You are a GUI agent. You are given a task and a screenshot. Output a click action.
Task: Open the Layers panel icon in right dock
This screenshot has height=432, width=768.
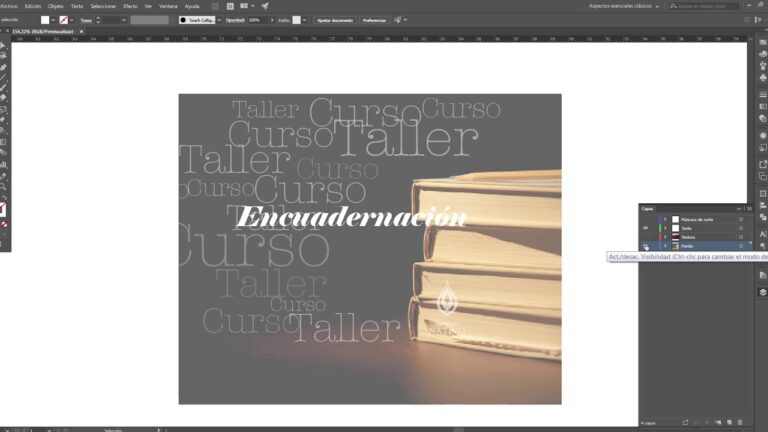[x=762, y=292]
